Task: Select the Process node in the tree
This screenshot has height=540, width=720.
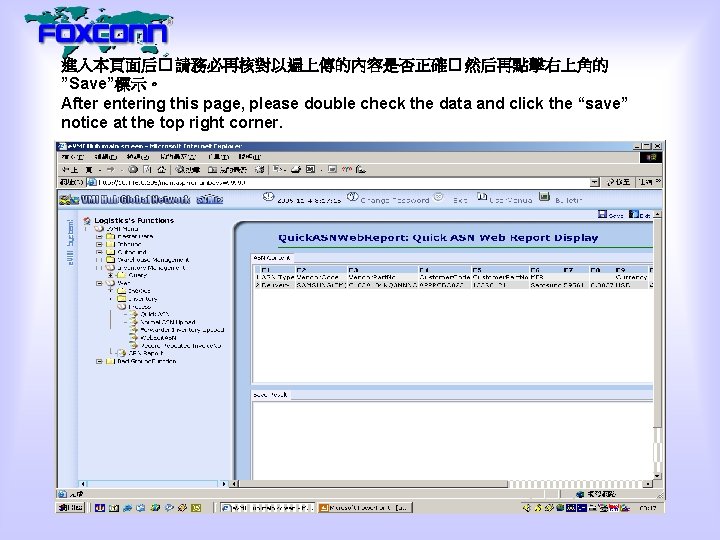Action: pyautogui.click(x=140, y=306)
